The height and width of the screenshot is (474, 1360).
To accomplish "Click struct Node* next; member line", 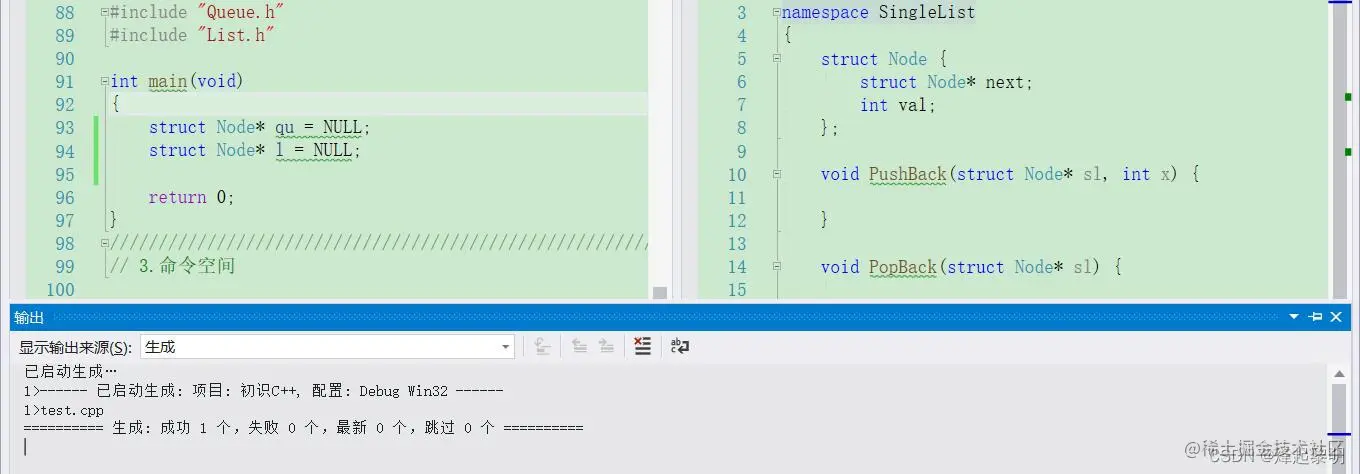I will pyautogui.click(x=946, y=82).
